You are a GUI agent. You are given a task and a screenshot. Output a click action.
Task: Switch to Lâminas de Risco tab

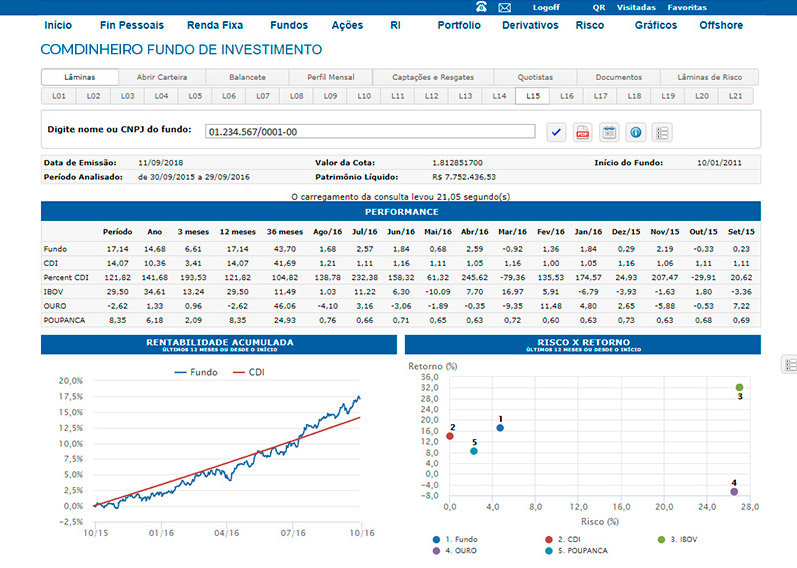710,77
